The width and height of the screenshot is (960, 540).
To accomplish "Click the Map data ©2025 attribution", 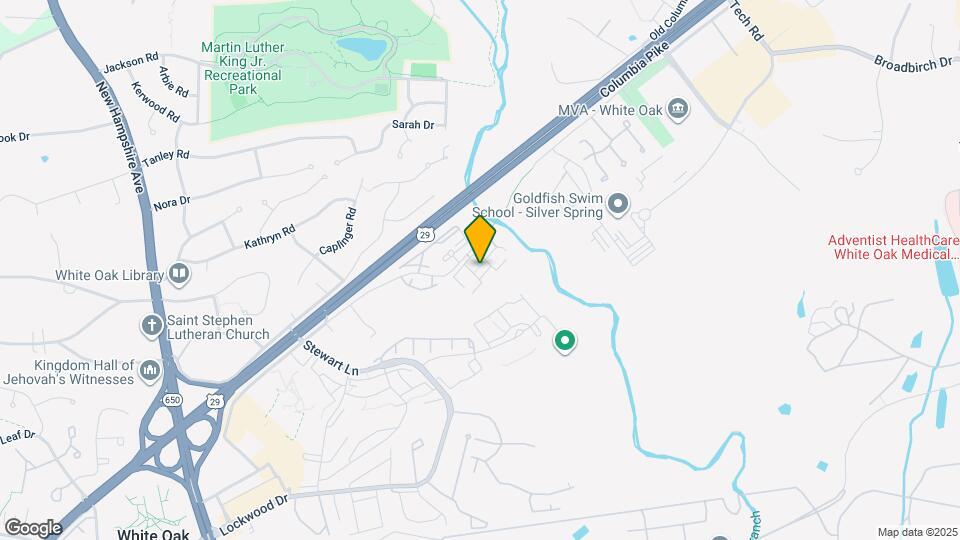I will tap(917, 533).
